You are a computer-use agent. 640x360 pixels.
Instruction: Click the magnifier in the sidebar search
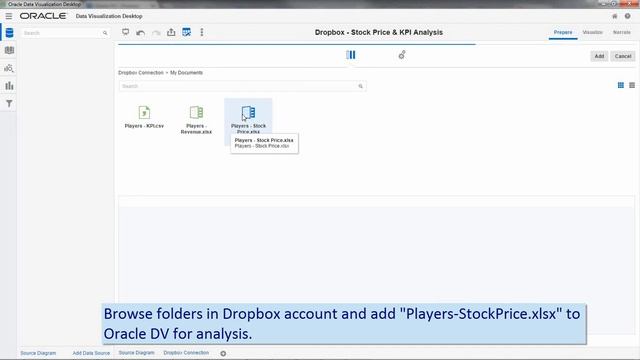coord(105,33)
